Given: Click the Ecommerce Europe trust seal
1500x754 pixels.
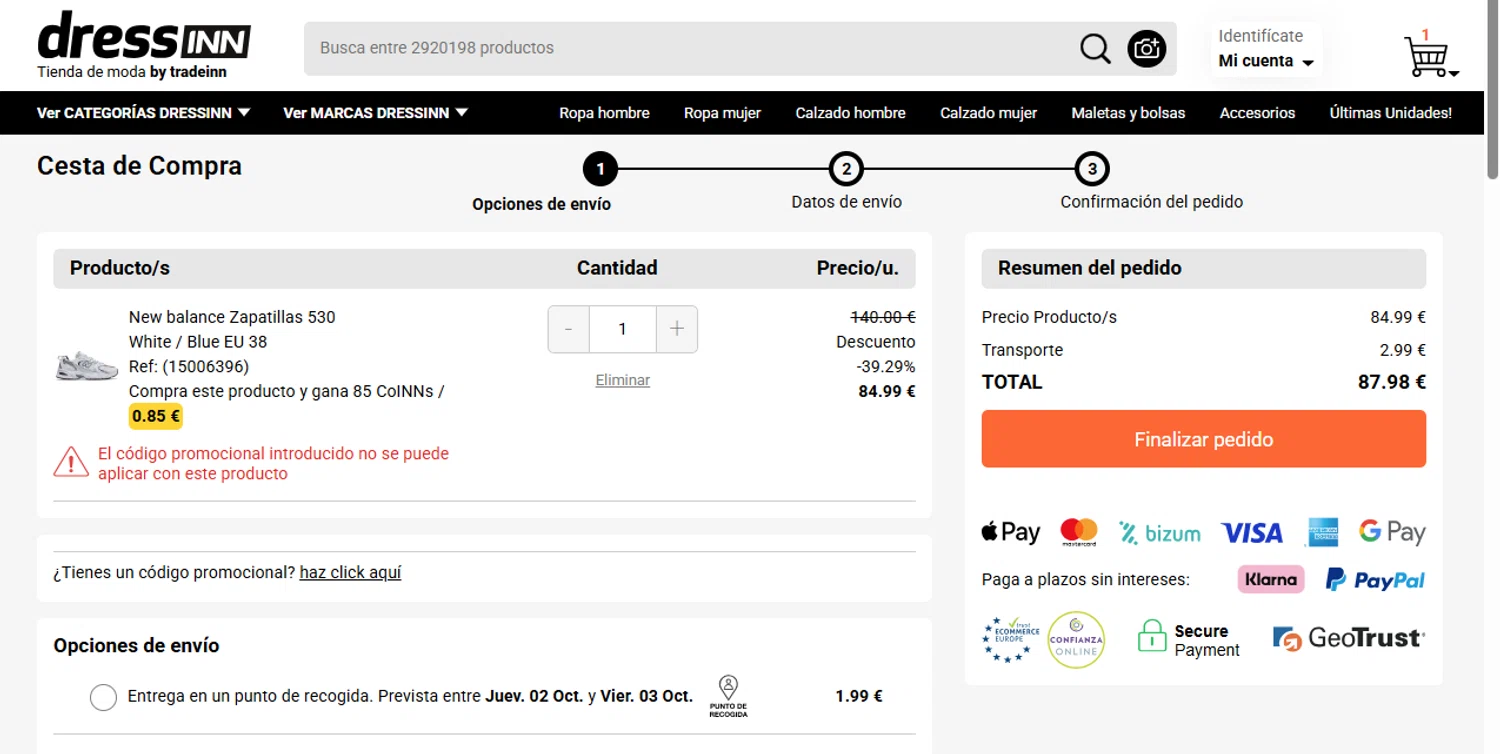Looking at the screenshot, I should click(1012, 639).
